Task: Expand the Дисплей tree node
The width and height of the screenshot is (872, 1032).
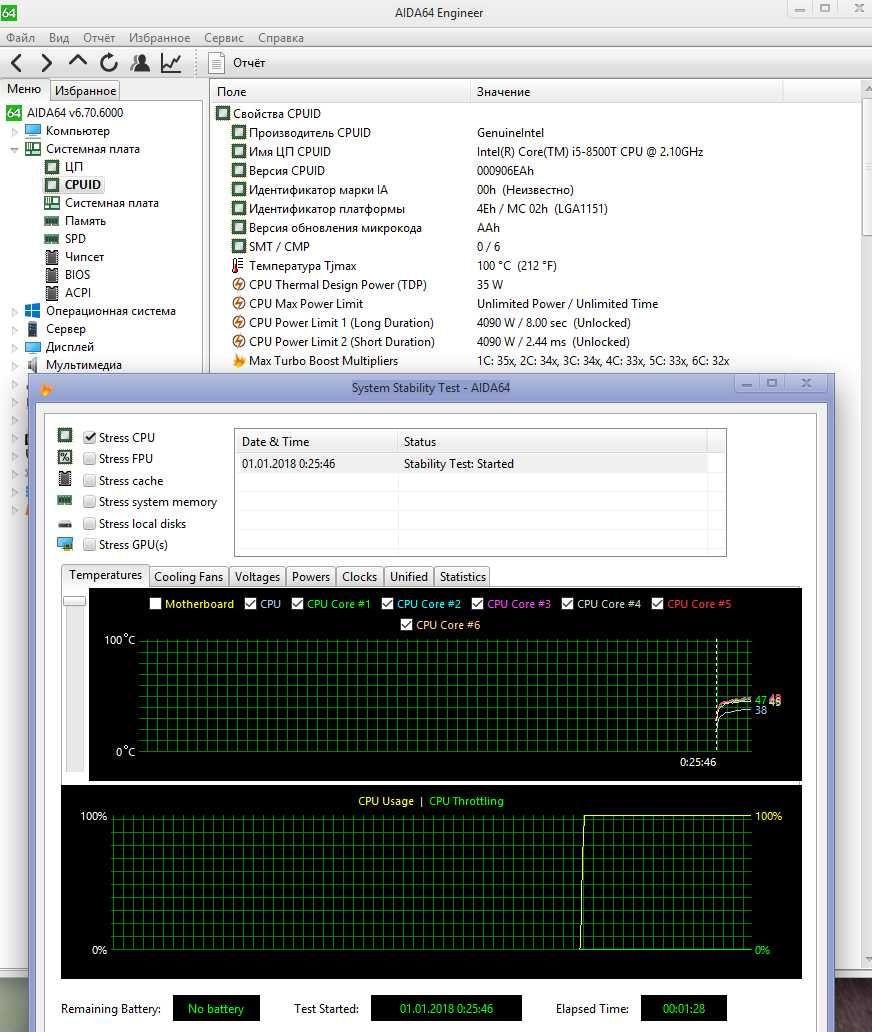Action: (14, 347)
